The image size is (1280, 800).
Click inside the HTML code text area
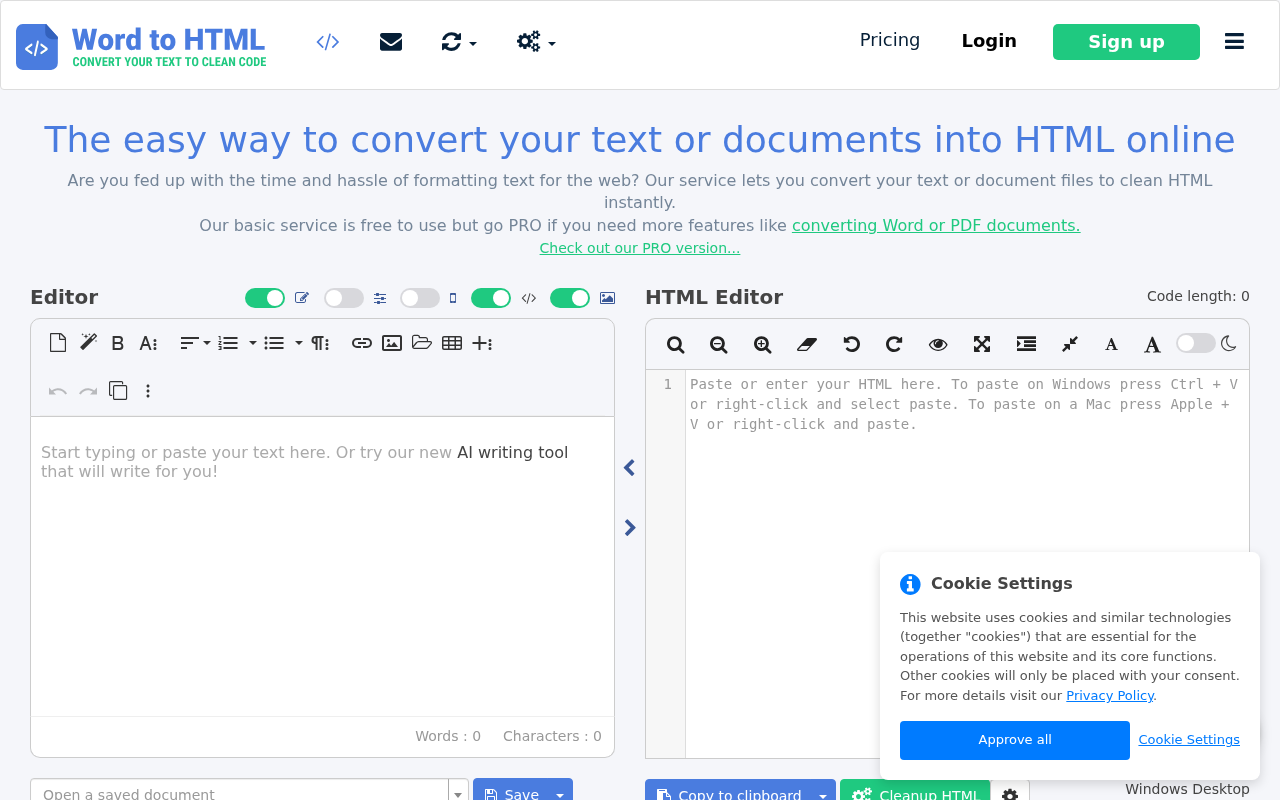point(967,565)
